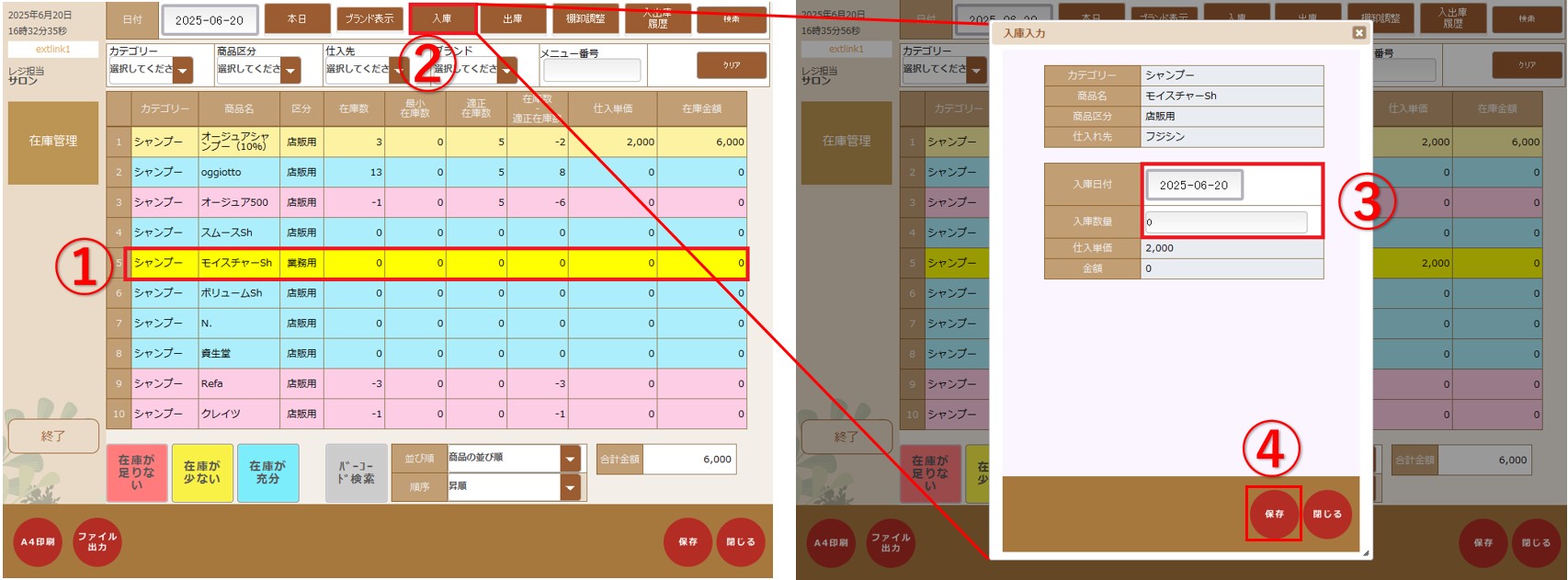Click the メニュー番号 input field
The image size is (1568, 580).
click(x=592, y=71)
